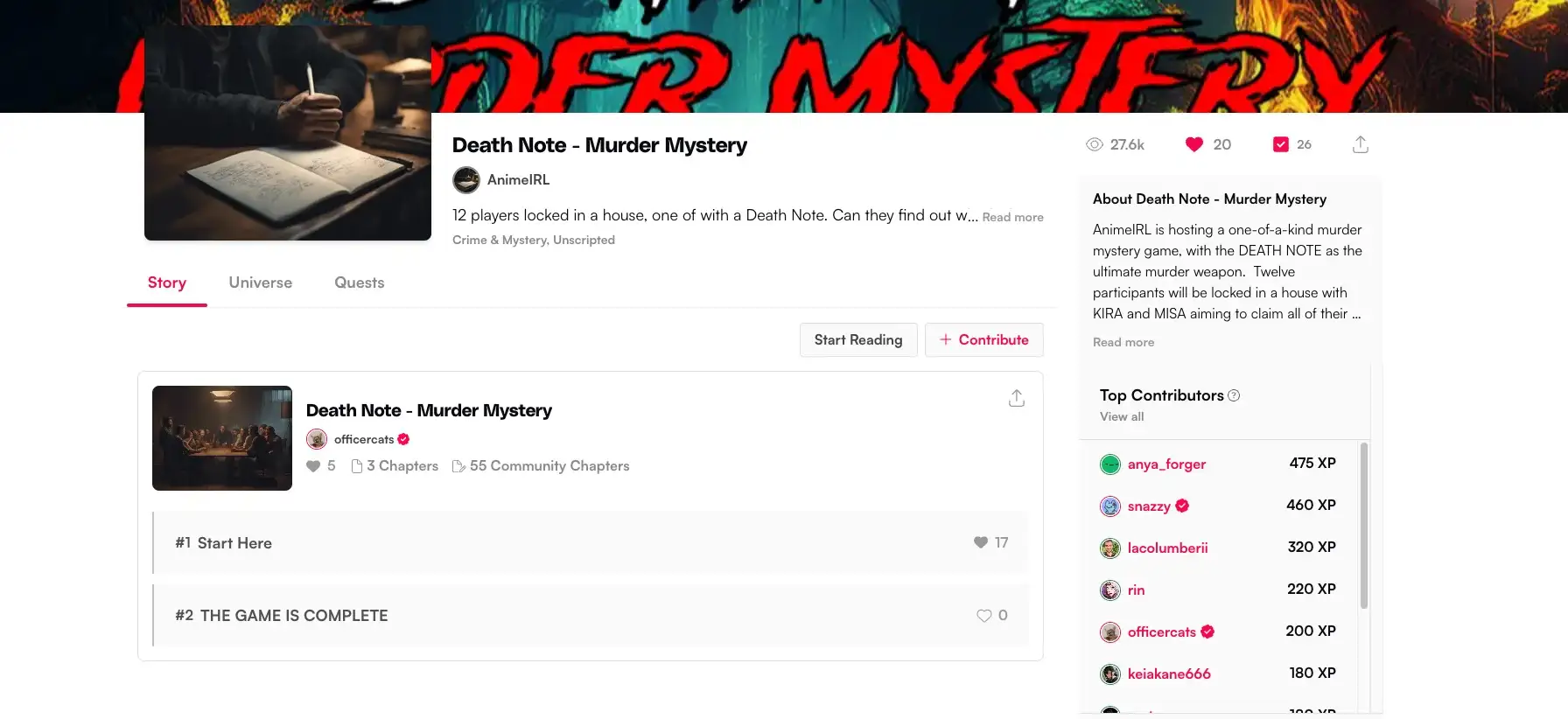1568x719 pixels.
Task: Click the red heart icon showing 20 likes
Action: pyautogui.click(x=1193, y=144)
